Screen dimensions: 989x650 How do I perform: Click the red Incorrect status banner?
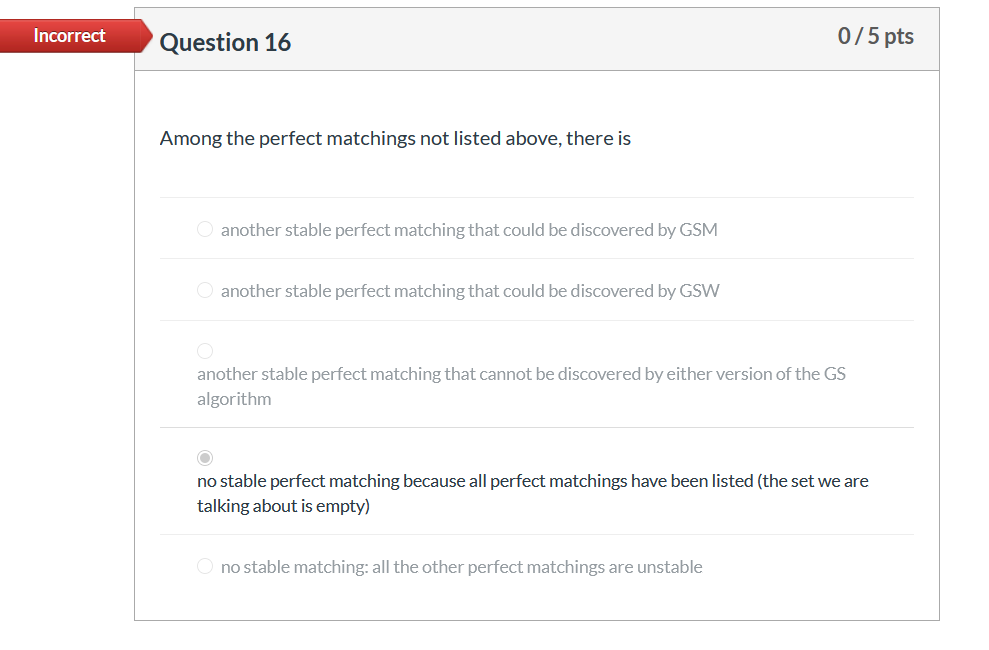coord(70,35)
